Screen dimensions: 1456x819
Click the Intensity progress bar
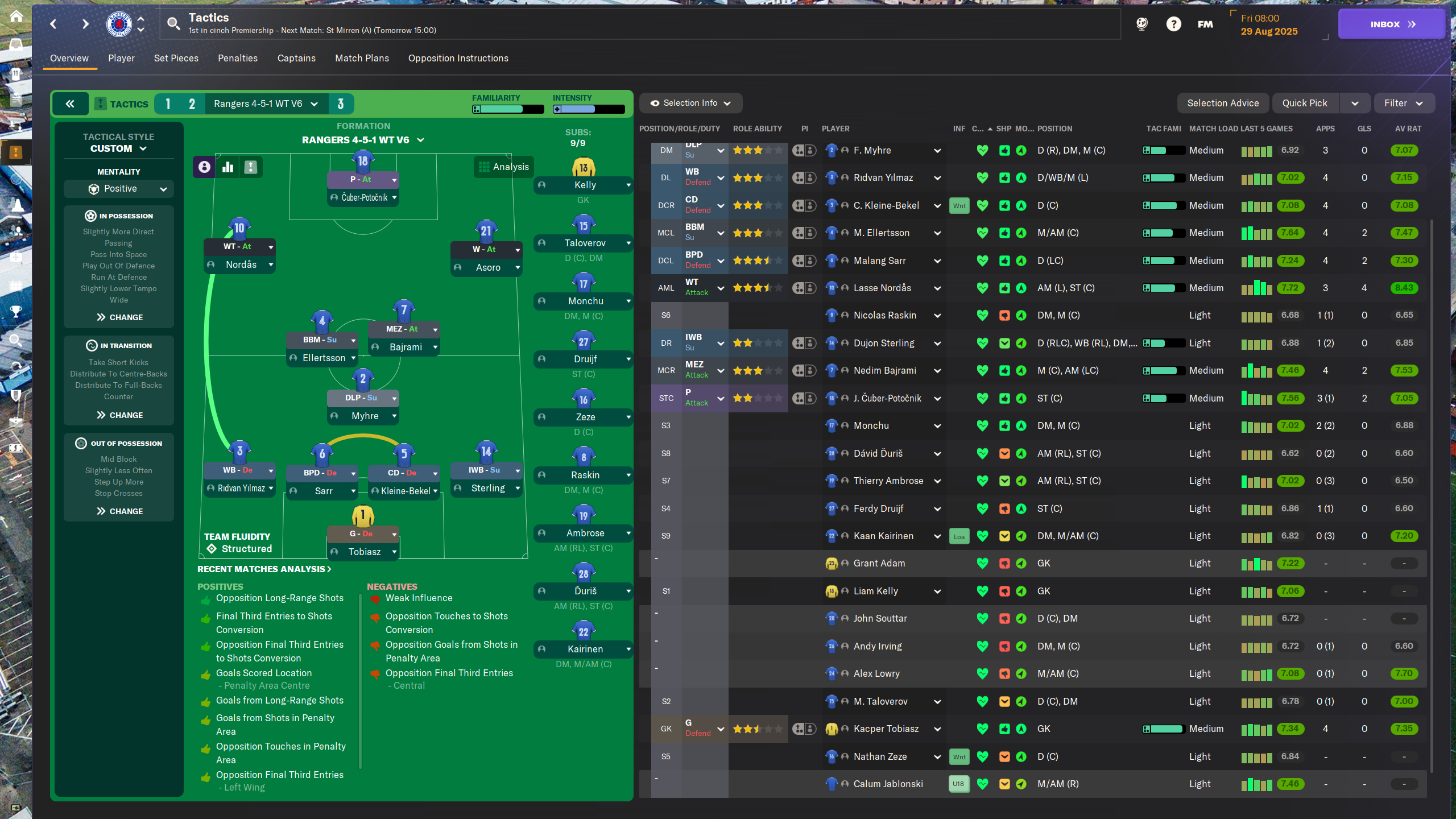click(x=589, y=109)
